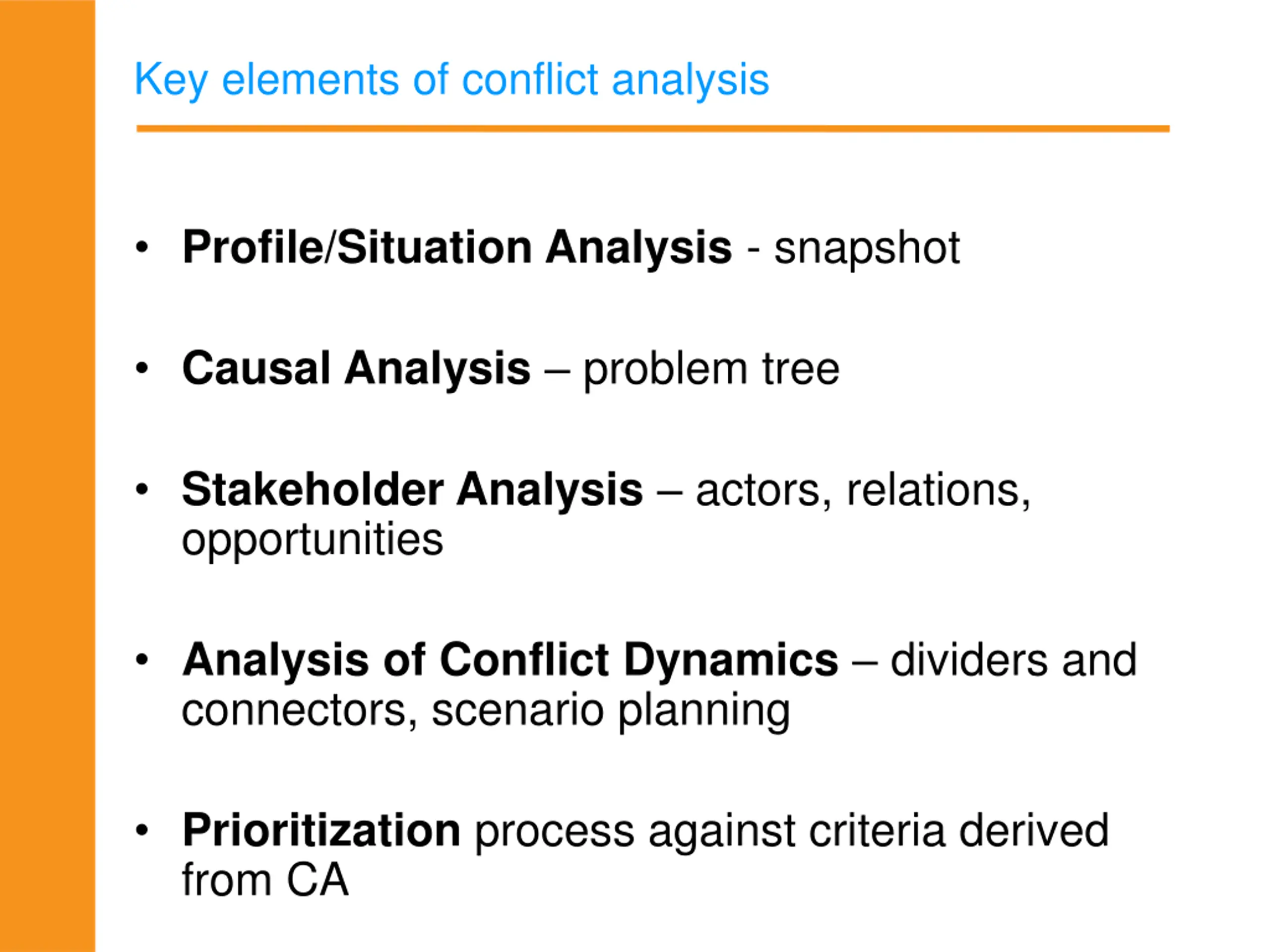The width and height of the screenshot is (1270, 952).
Task: Click the slide title 'Key elements of conflict analysis'
Action: pos(451,80)
